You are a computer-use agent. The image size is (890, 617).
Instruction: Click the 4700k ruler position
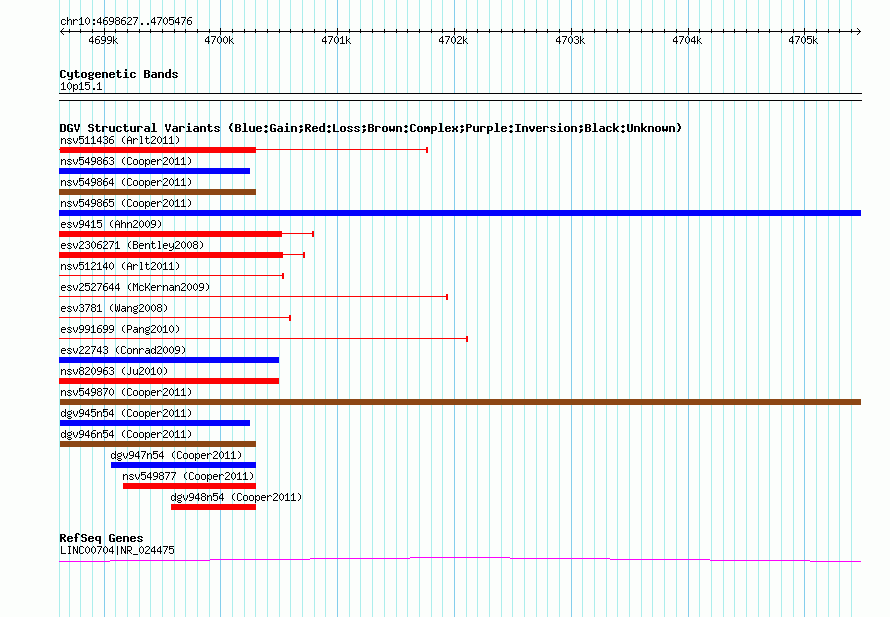coord(219,40)
